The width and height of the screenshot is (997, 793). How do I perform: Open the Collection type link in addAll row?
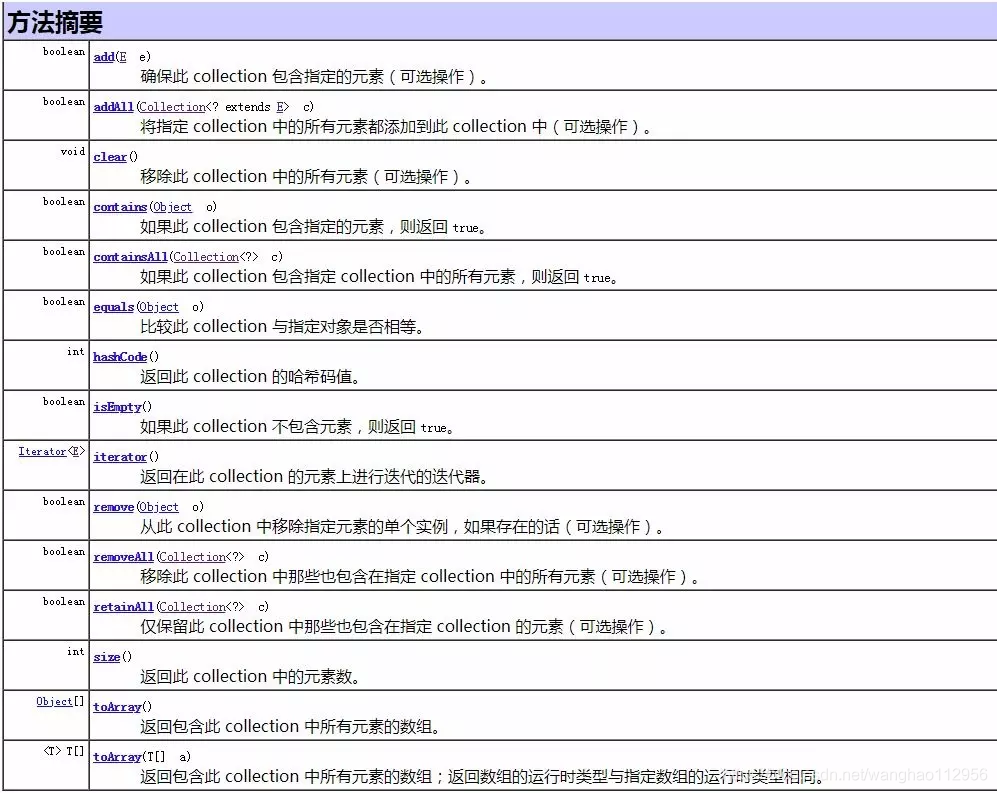point(172,107)
